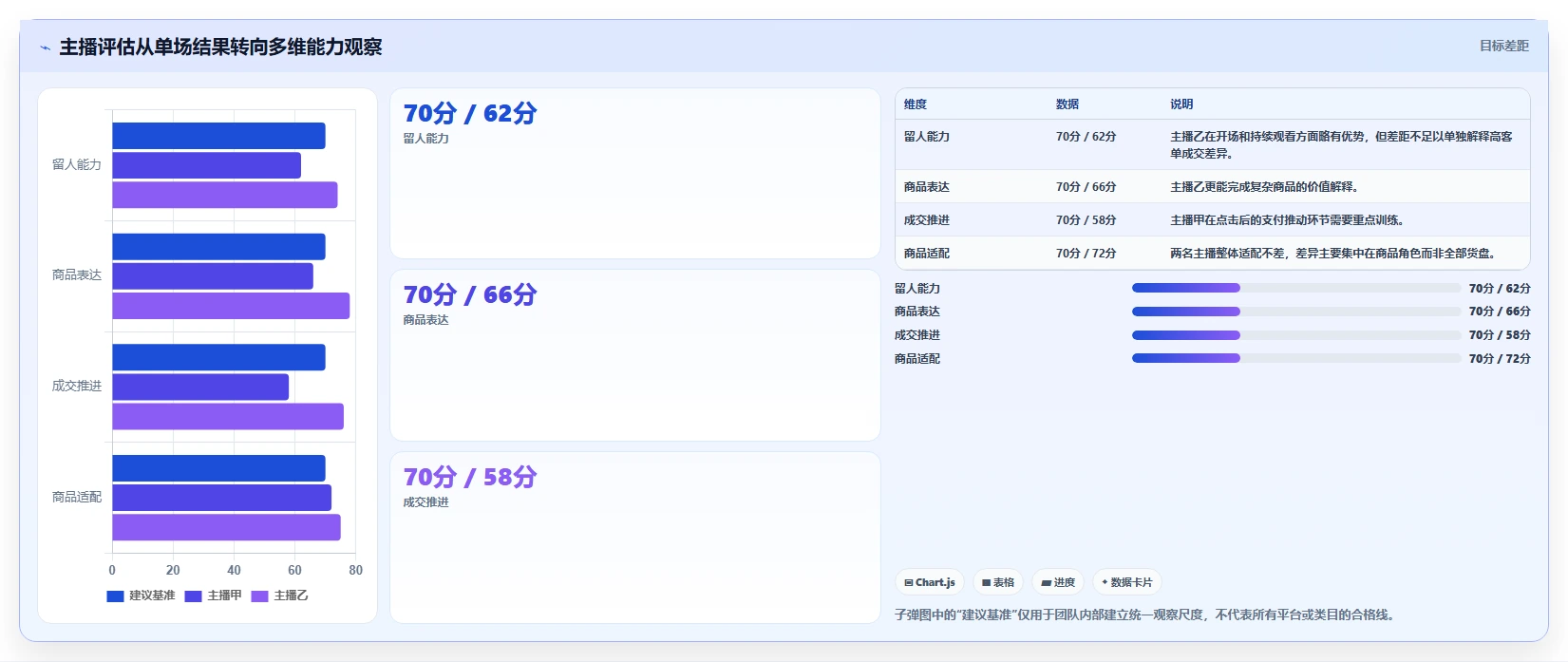Click the table value 70分 / 58分
Screen dimensions: 1568x662
[x=1086, y=220]
